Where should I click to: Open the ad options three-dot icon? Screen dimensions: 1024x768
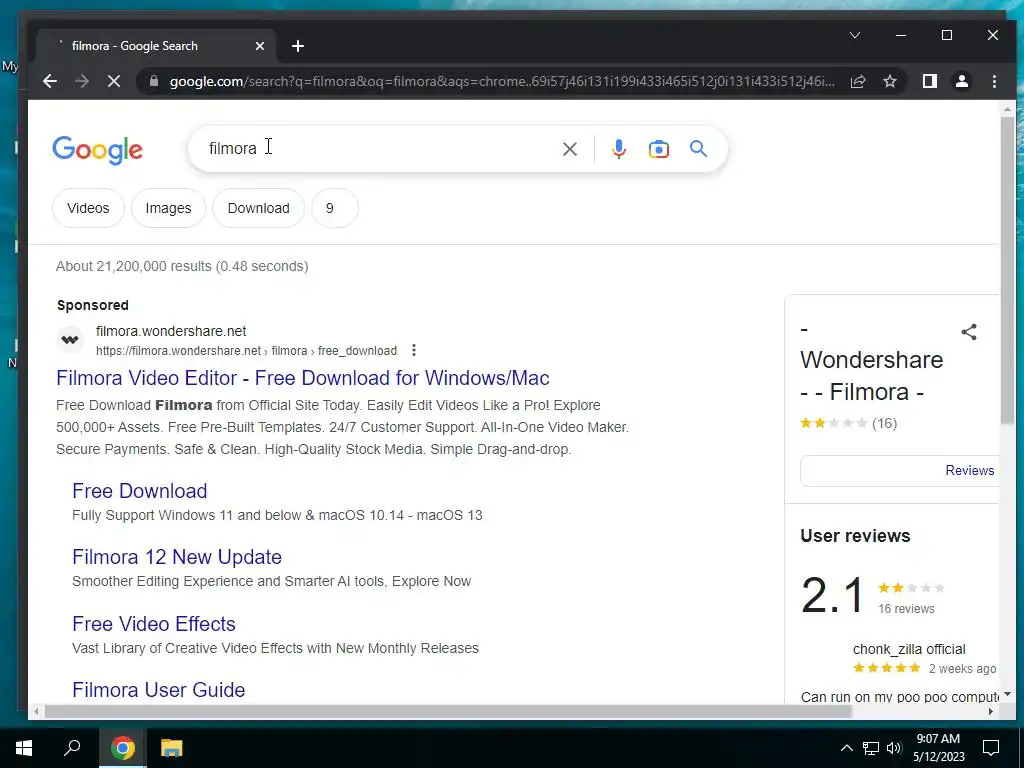(x=413, y=351)
